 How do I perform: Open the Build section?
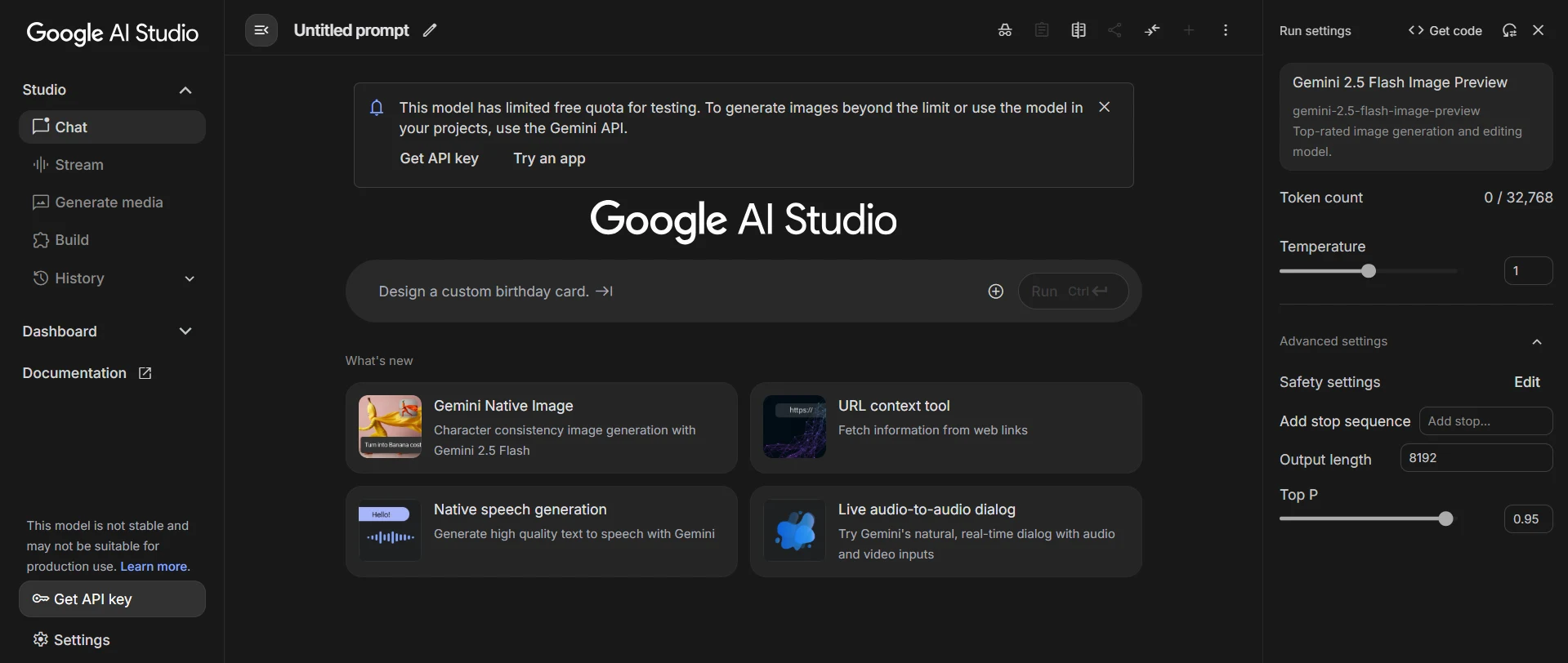click(112, 240)
